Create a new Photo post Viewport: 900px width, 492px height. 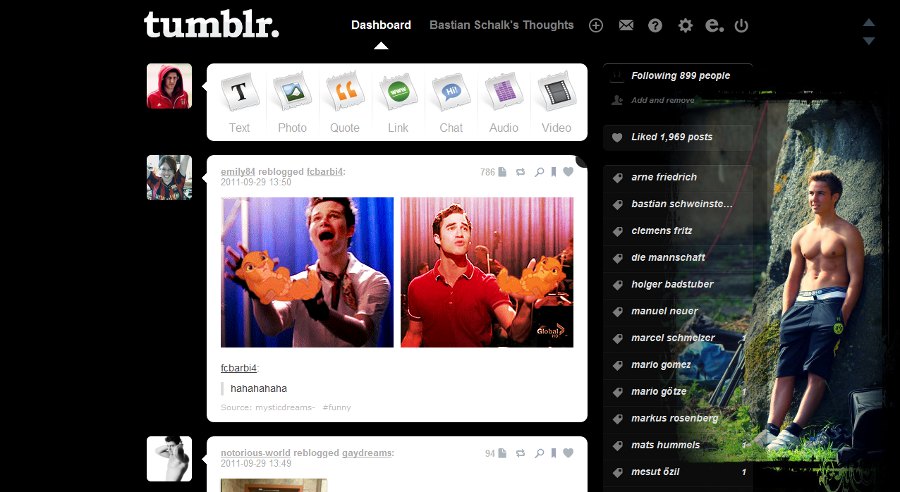[x=292, y=103]
